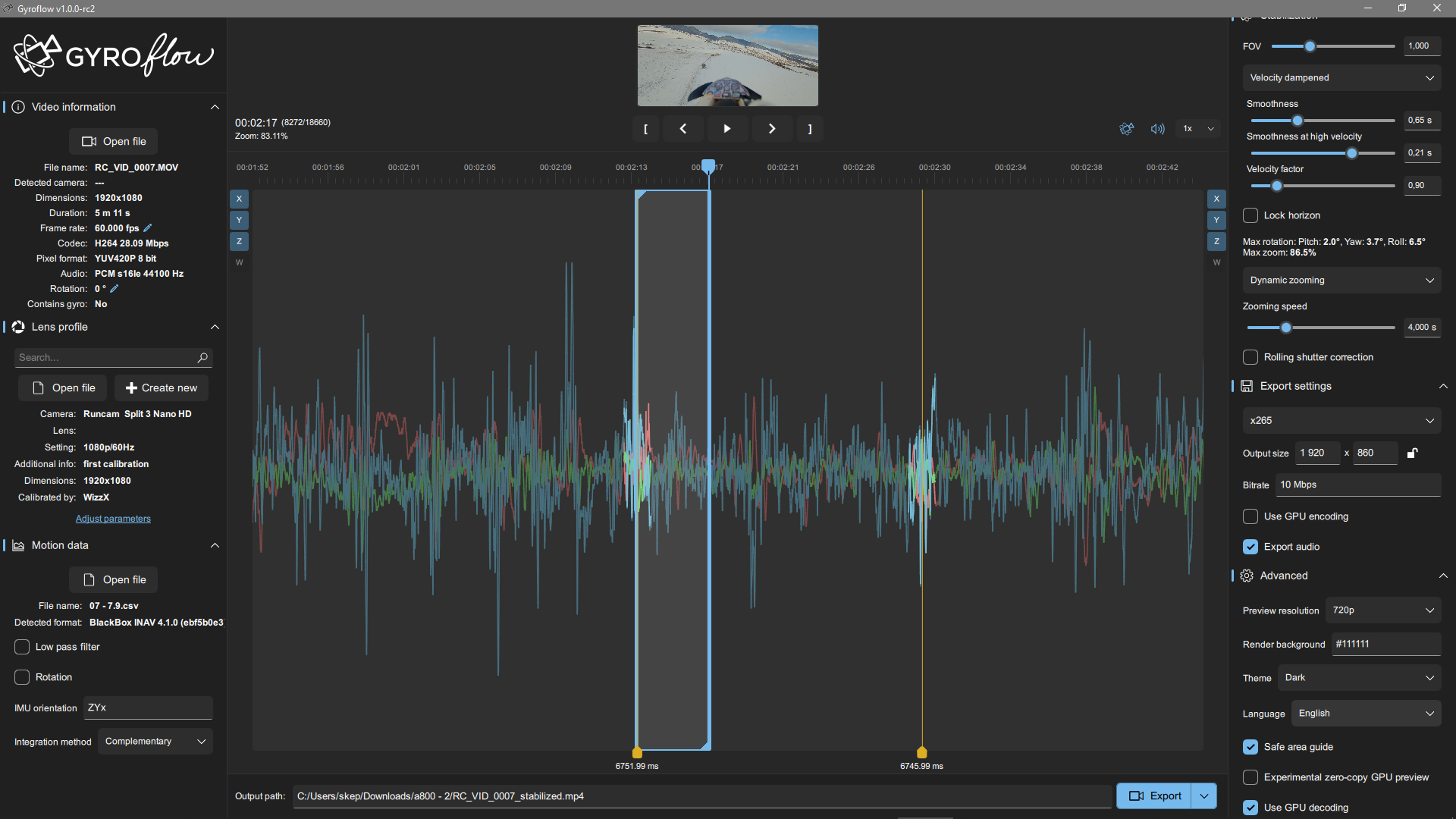This screenshot has height=819, width=1456.
Task: Open the lens profile search magnifier
Action: click(x=202, y=357)
